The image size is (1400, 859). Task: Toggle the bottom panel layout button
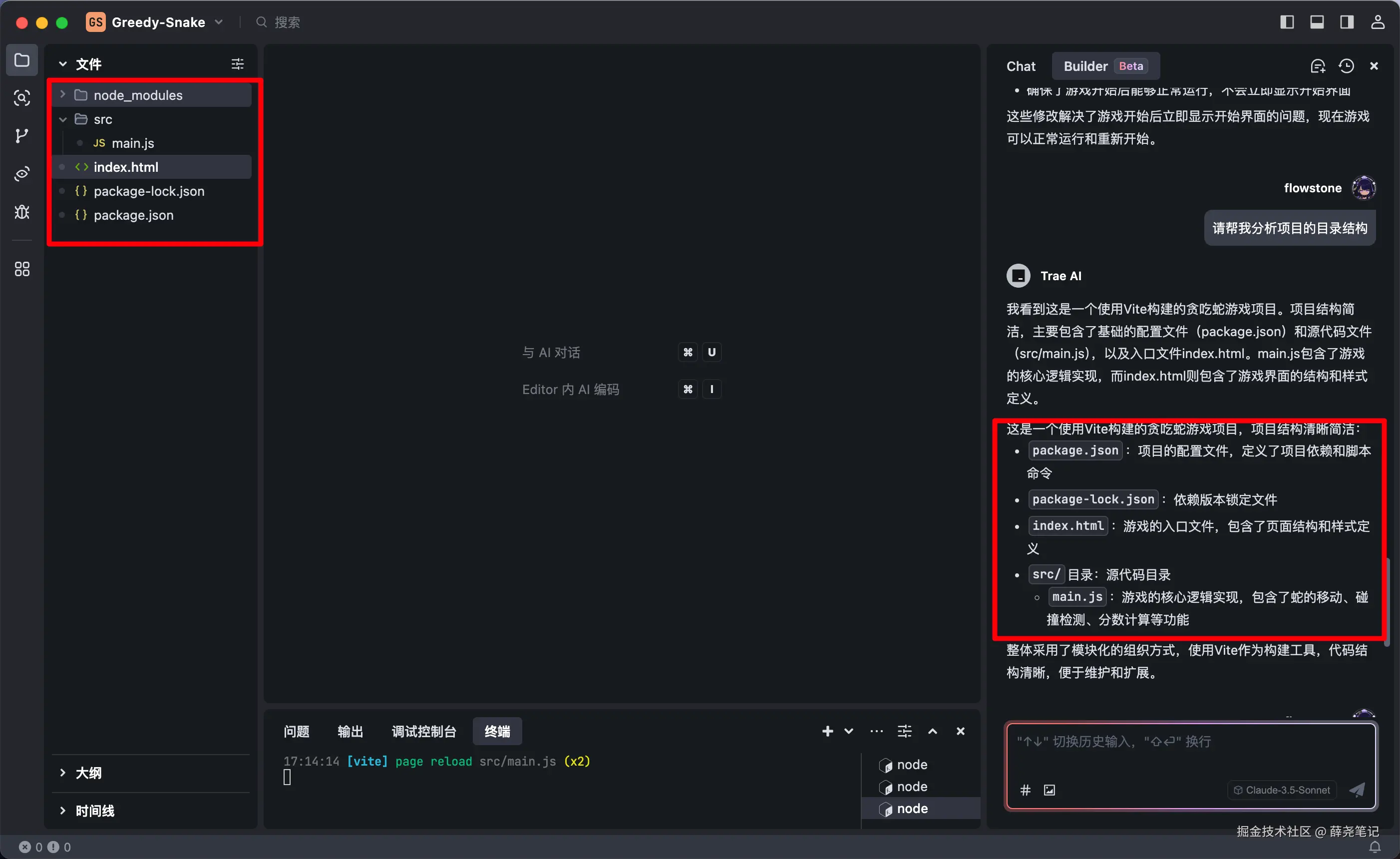(x=1317, y=22)
